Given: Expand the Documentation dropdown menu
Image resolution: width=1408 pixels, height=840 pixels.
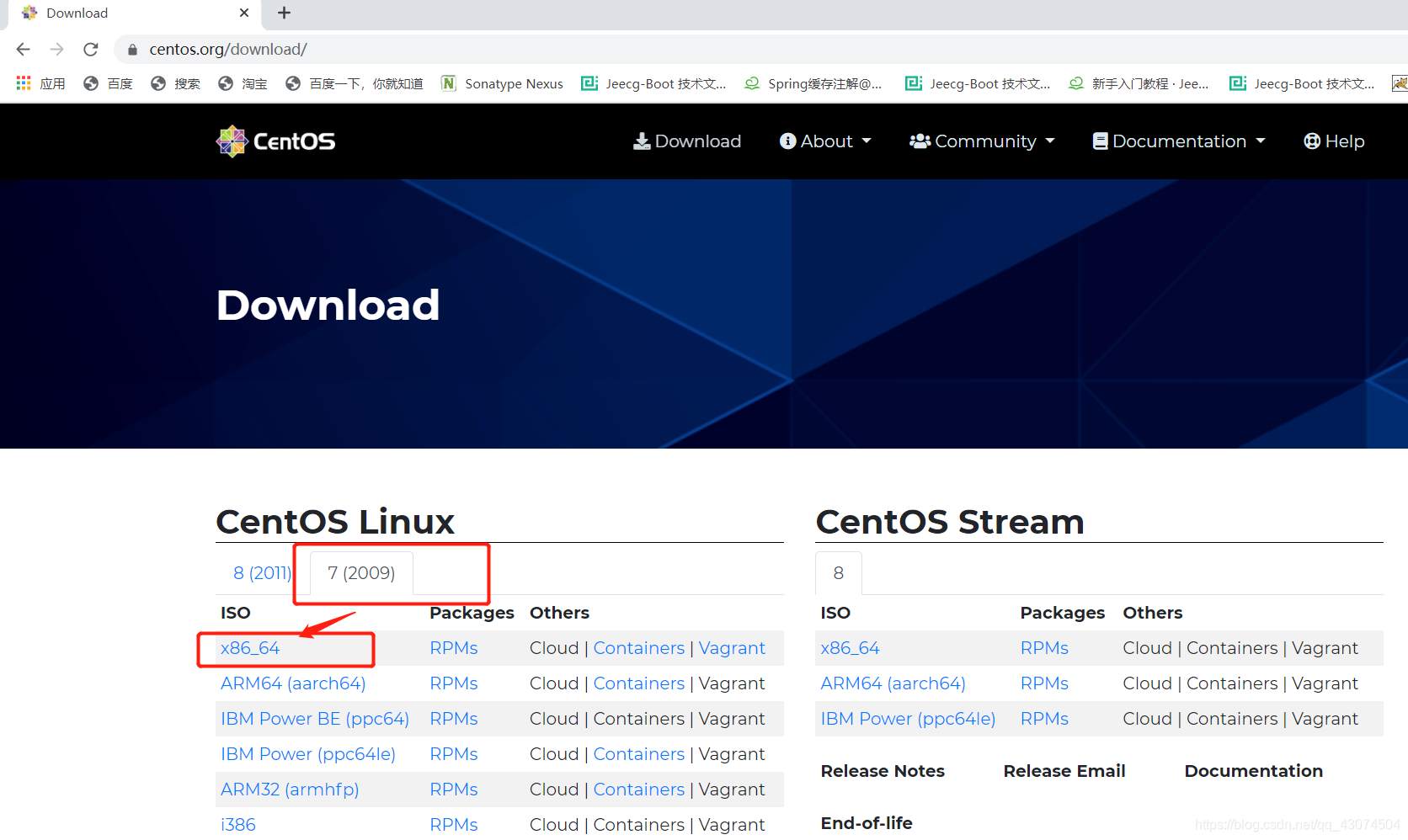Looking at the screenshot, I should (1179, 141).
